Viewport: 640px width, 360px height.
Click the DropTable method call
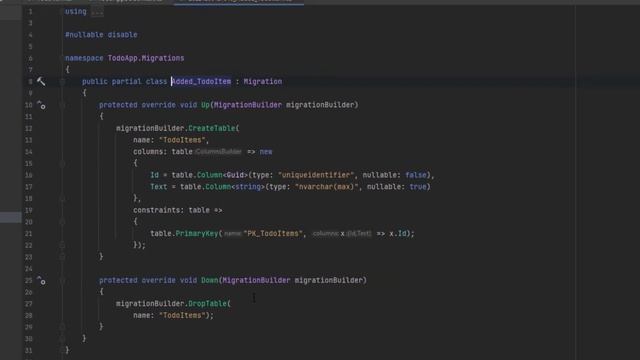coord(207,304)
